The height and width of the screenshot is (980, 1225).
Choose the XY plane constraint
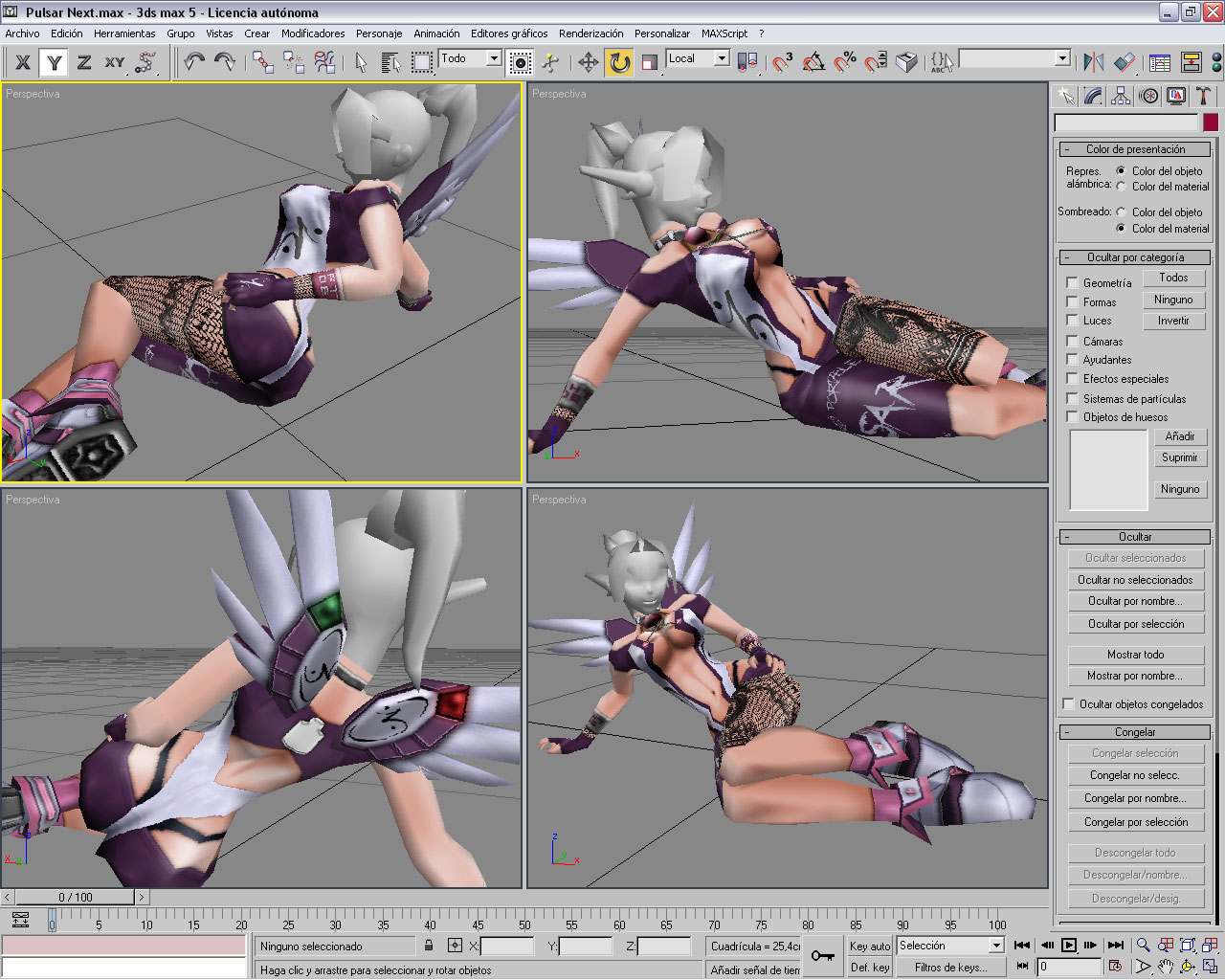[x=115, y=63]
